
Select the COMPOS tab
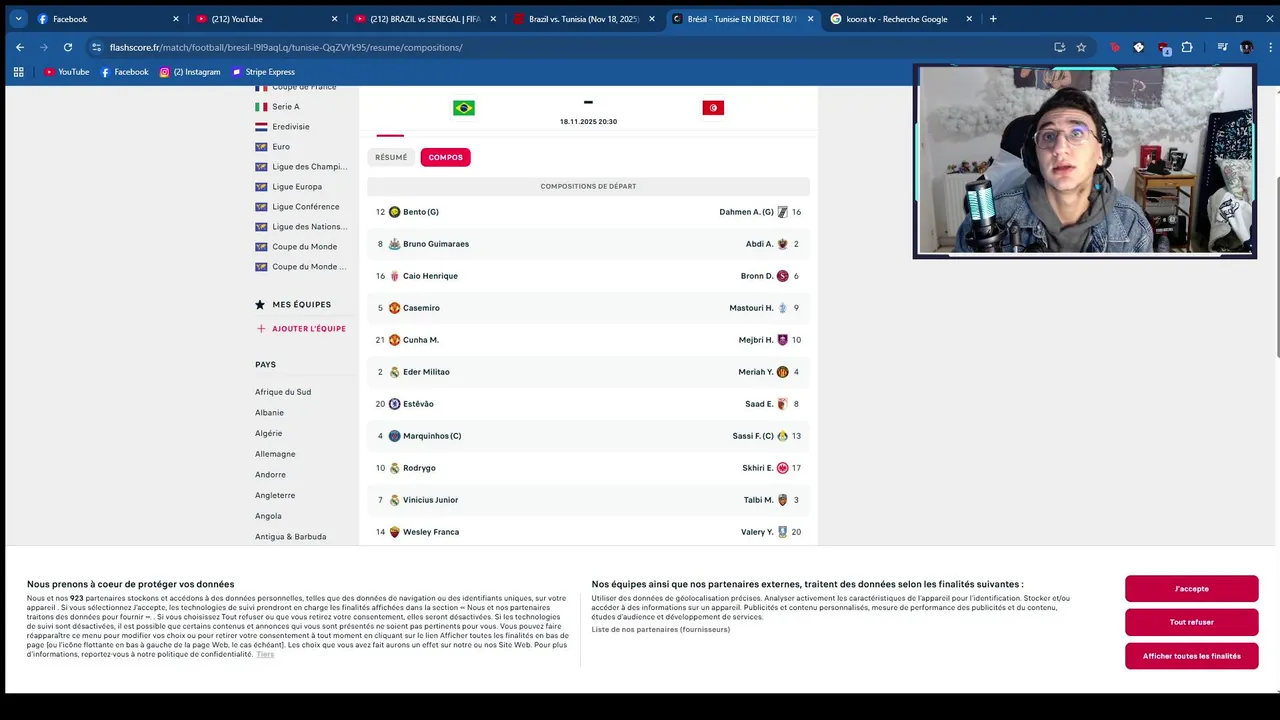(x=446, y=157)
